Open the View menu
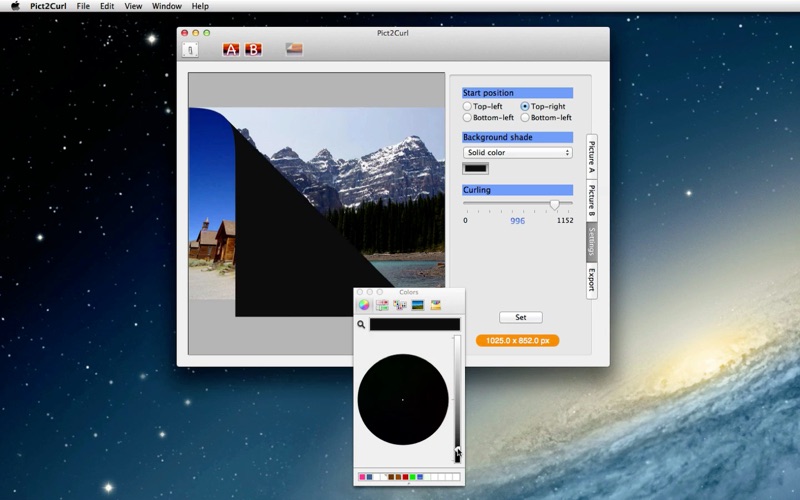800x500 pixels. [133, 6]
